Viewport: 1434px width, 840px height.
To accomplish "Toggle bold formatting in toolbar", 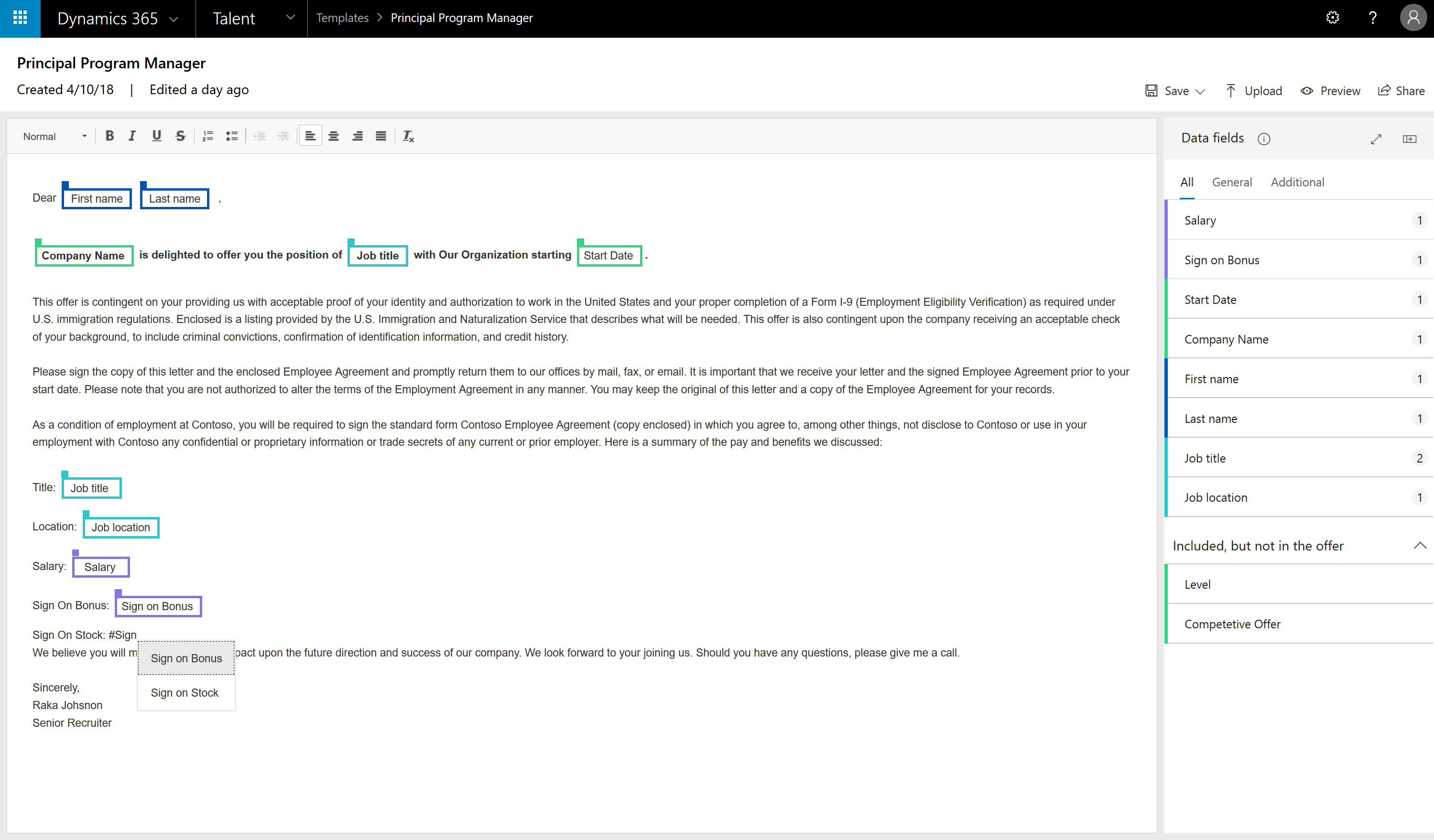I will tap(110, 136).
